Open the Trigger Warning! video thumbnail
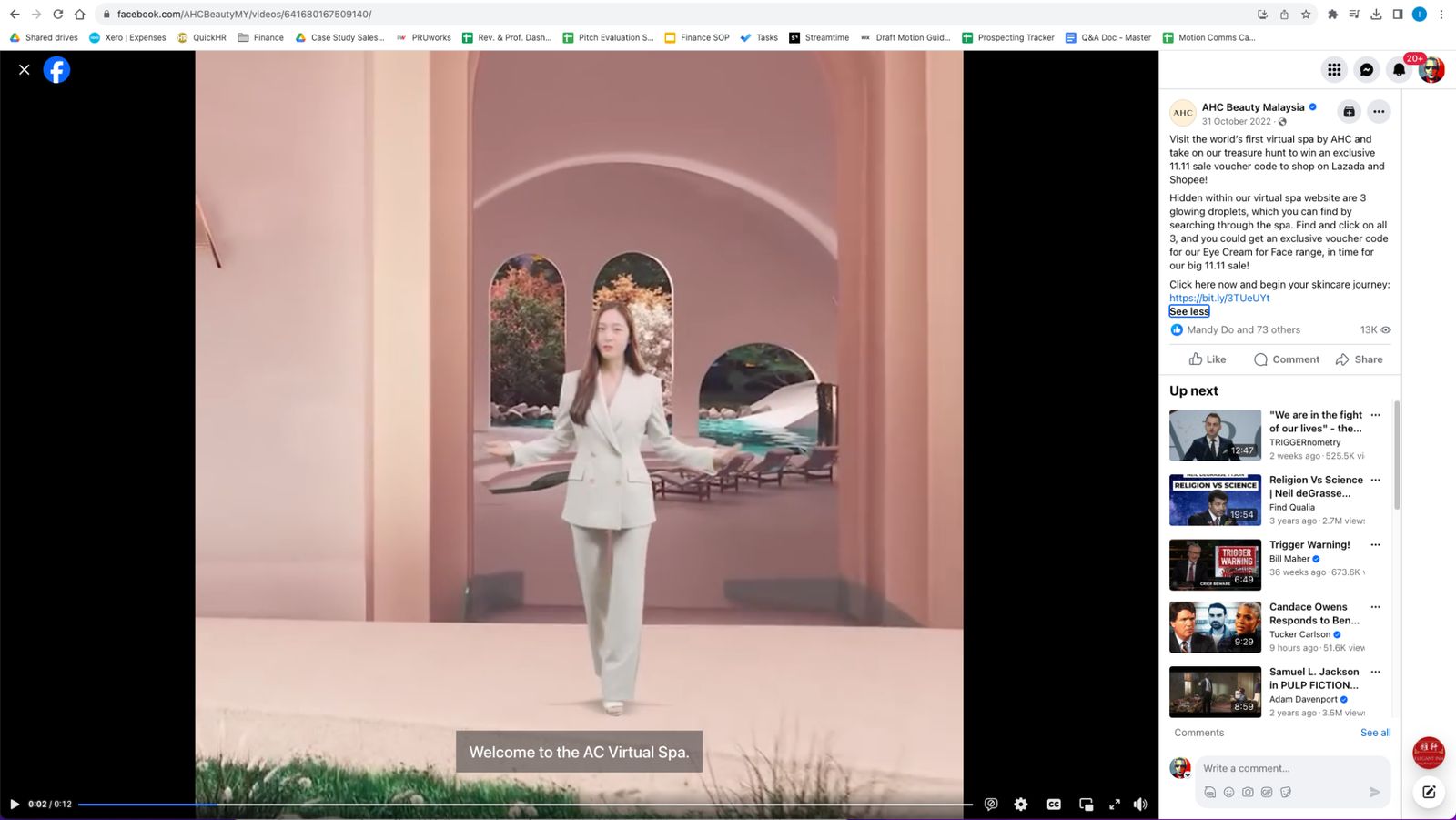The image size is (1456, 820). tap(1215, 564)
